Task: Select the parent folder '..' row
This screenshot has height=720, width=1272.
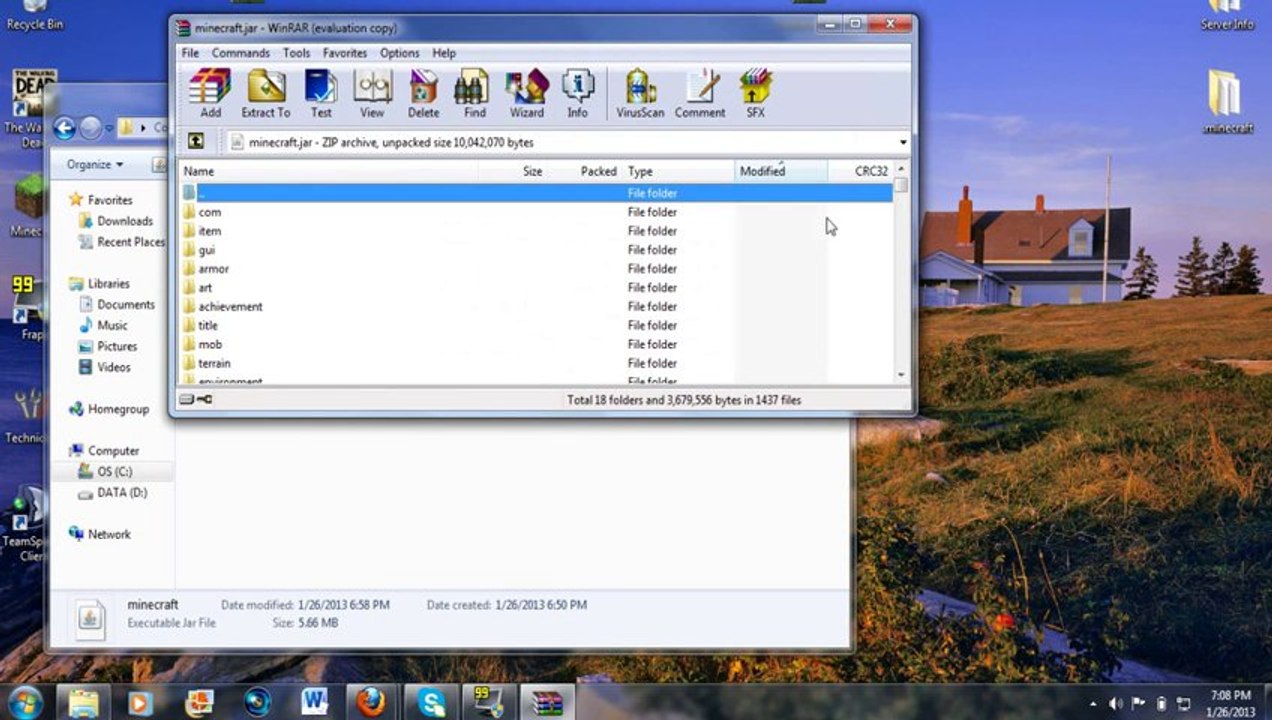Action: [536, 193]
